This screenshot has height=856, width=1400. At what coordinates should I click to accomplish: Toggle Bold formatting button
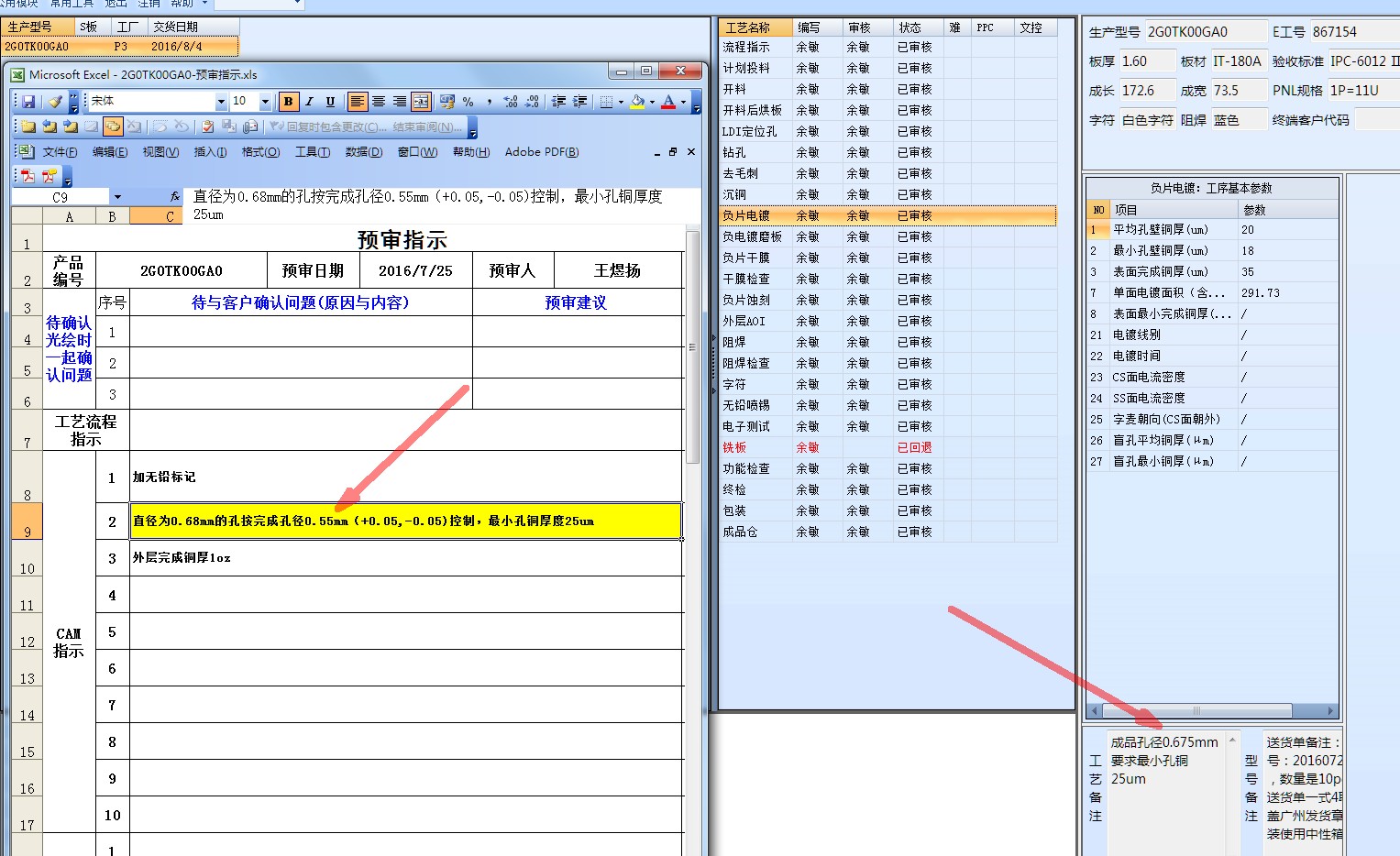coord(288,102)
